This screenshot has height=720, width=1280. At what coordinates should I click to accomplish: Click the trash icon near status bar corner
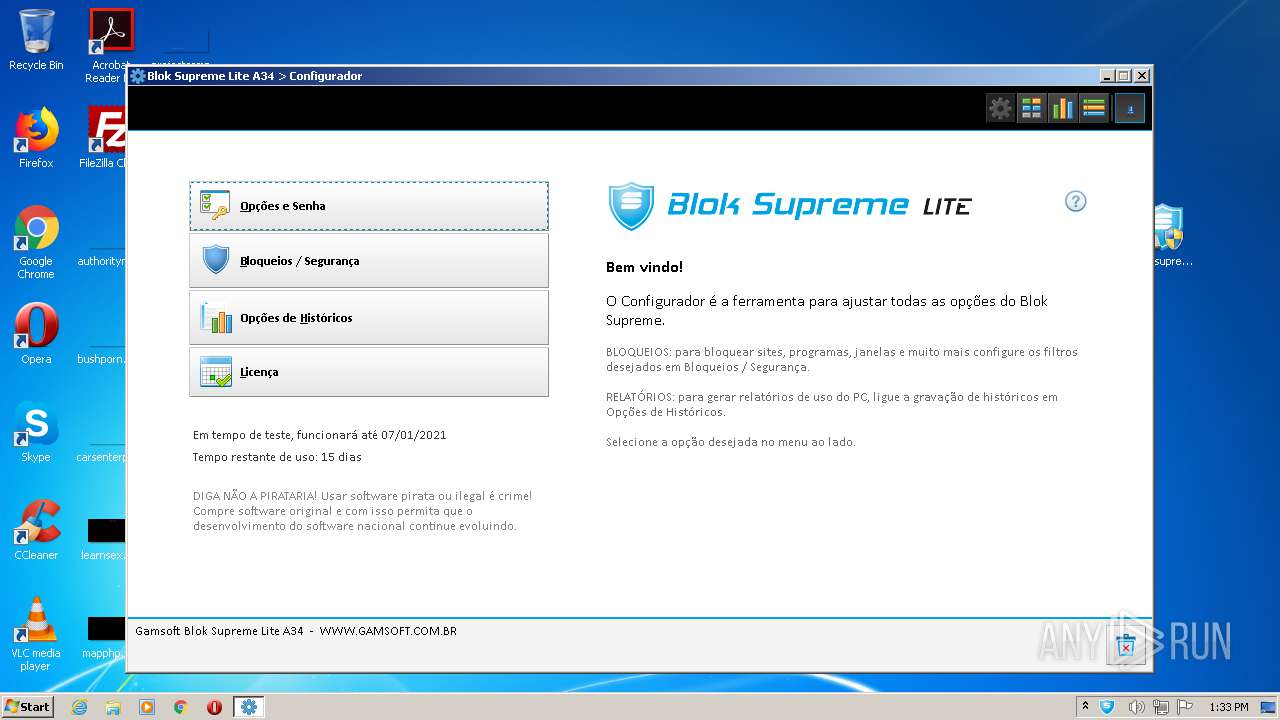(x=1125, y=648)
